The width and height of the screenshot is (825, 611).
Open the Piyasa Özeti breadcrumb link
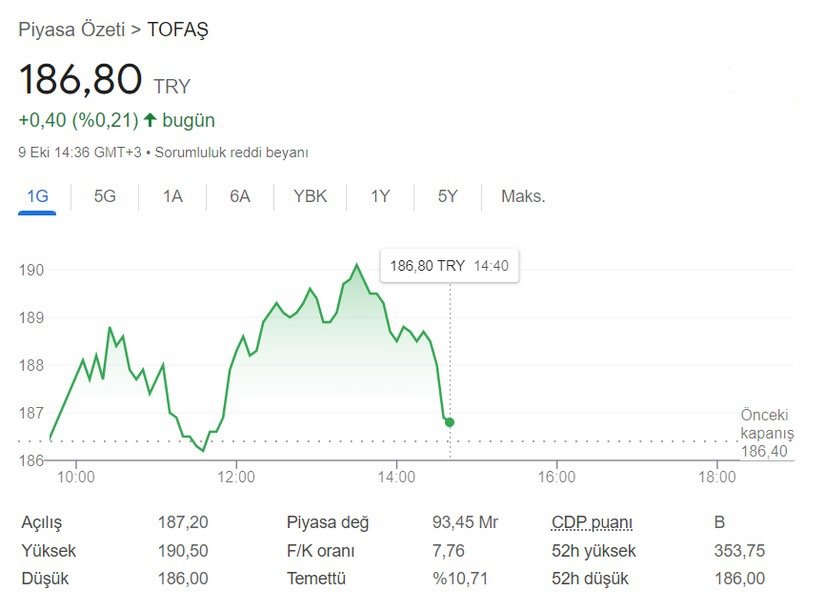pos(72,29)
